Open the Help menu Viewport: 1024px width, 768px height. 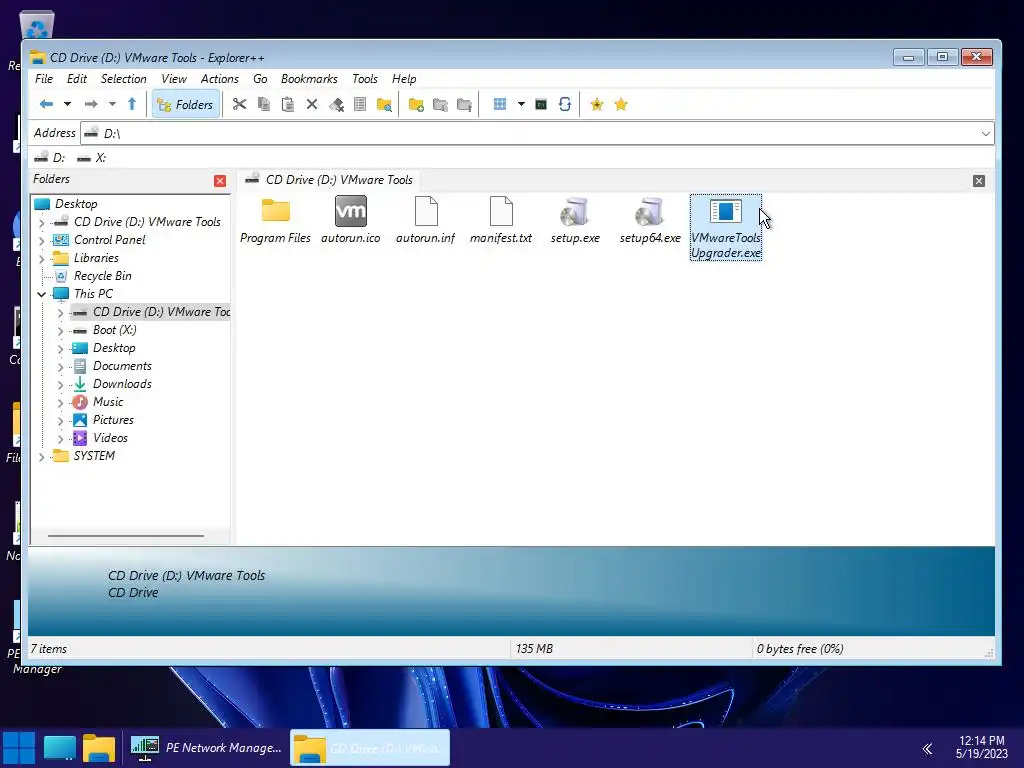click(x=404, y=79)
